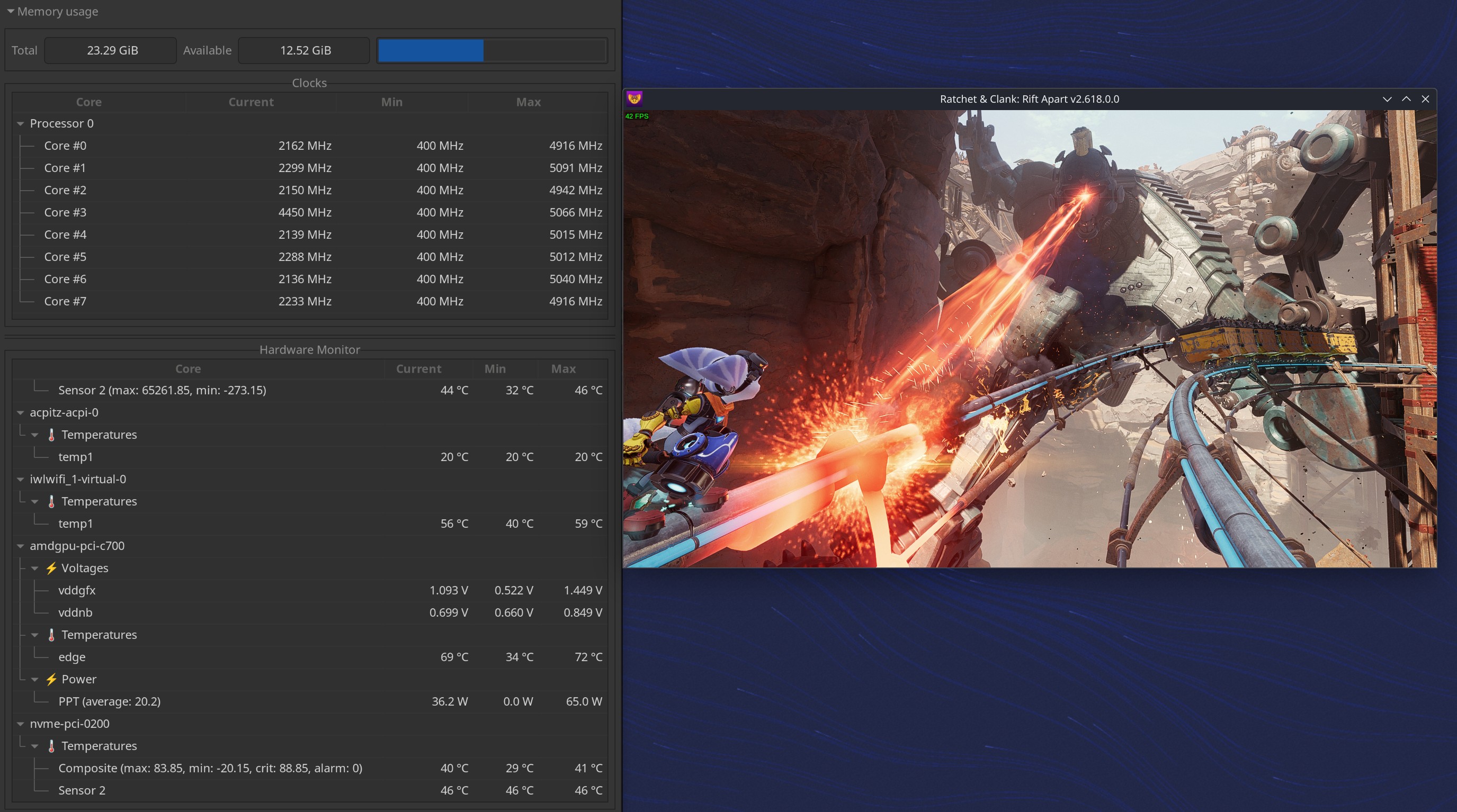This screenshot has width=1457, height=812.
Task: Collapse the amdgpu-pci-c700 sensor group
Action: [x=20, y=546]
